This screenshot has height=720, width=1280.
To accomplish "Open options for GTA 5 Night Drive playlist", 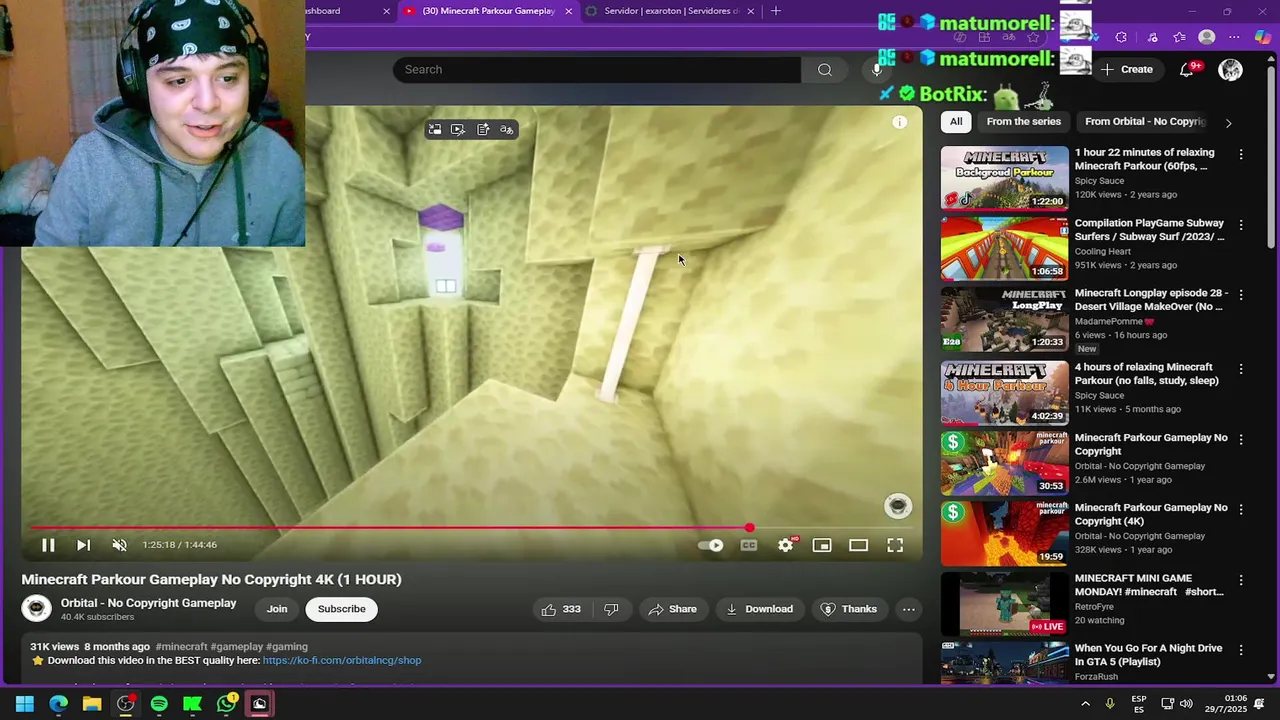I will 1241,651.
